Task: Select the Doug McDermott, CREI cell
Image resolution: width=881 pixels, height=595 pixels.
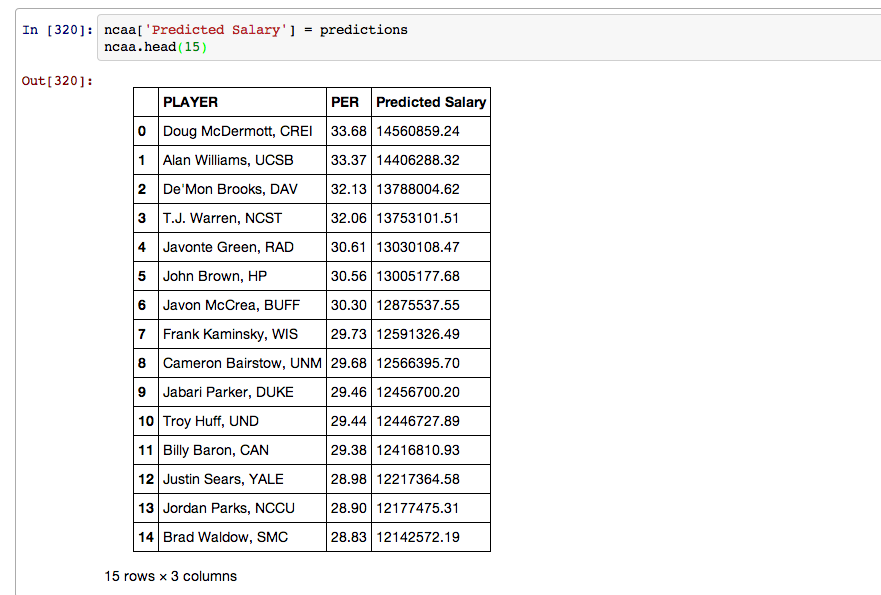Action: (242, 131)
